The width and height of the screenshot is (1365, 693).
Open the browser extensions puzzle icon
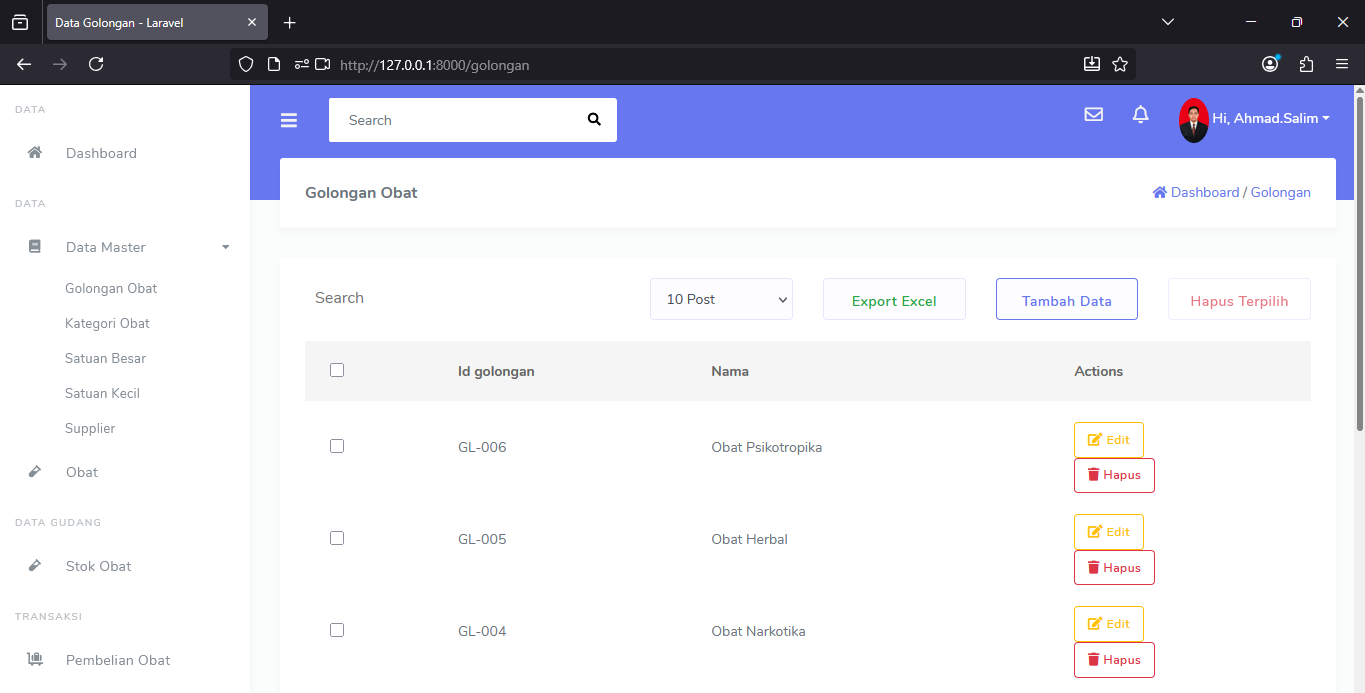(x=1306, y=64)
